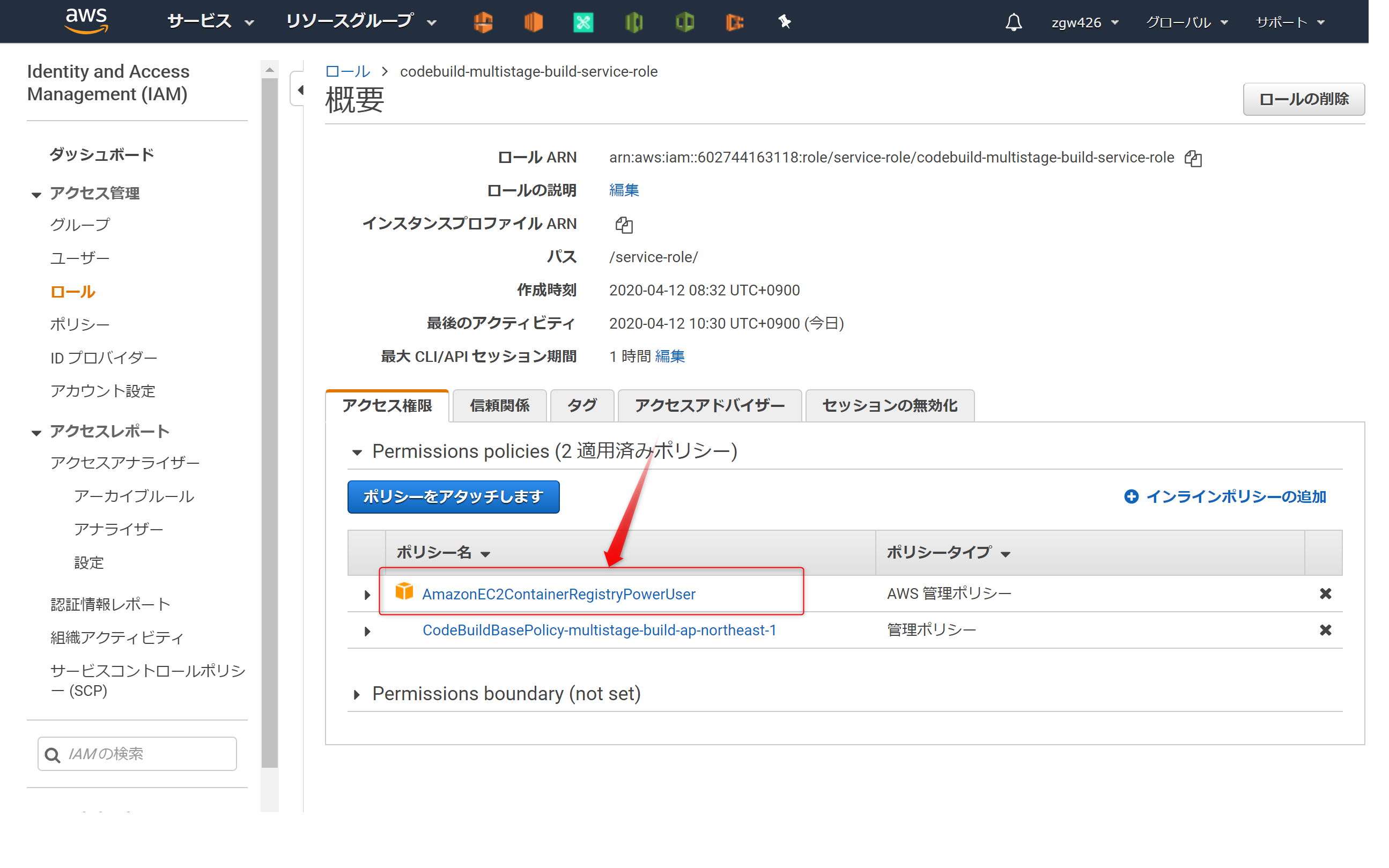Copy the role ARN to clipboard
Screen dimensions: 1389x868
1193,159
